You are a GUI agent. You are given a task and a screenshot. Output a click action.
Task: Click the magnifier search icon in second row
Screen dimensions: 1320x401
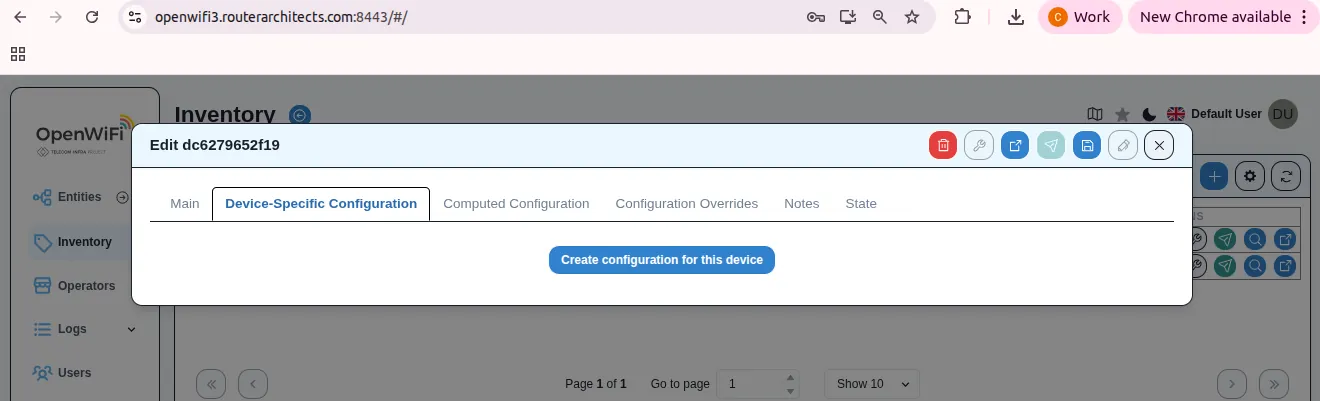[x=1255, y=266]
